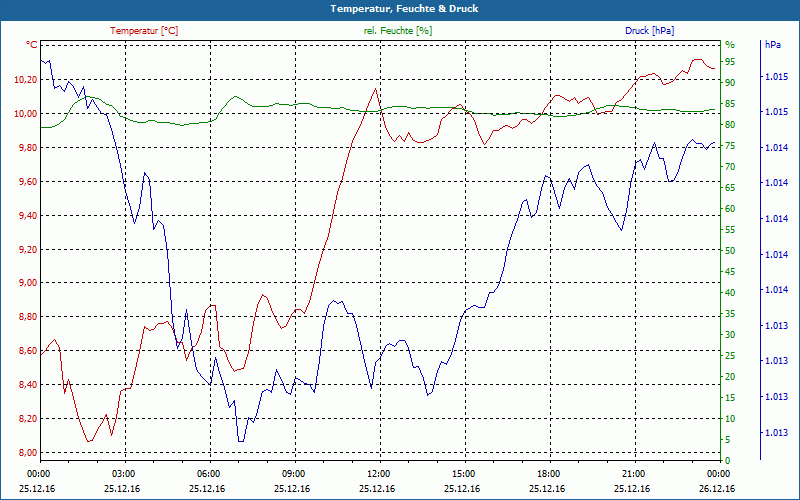Screen dimensions: 800x500
Task: Click the '10,20' temperature axis value
Action: click(x=28, y=80)
